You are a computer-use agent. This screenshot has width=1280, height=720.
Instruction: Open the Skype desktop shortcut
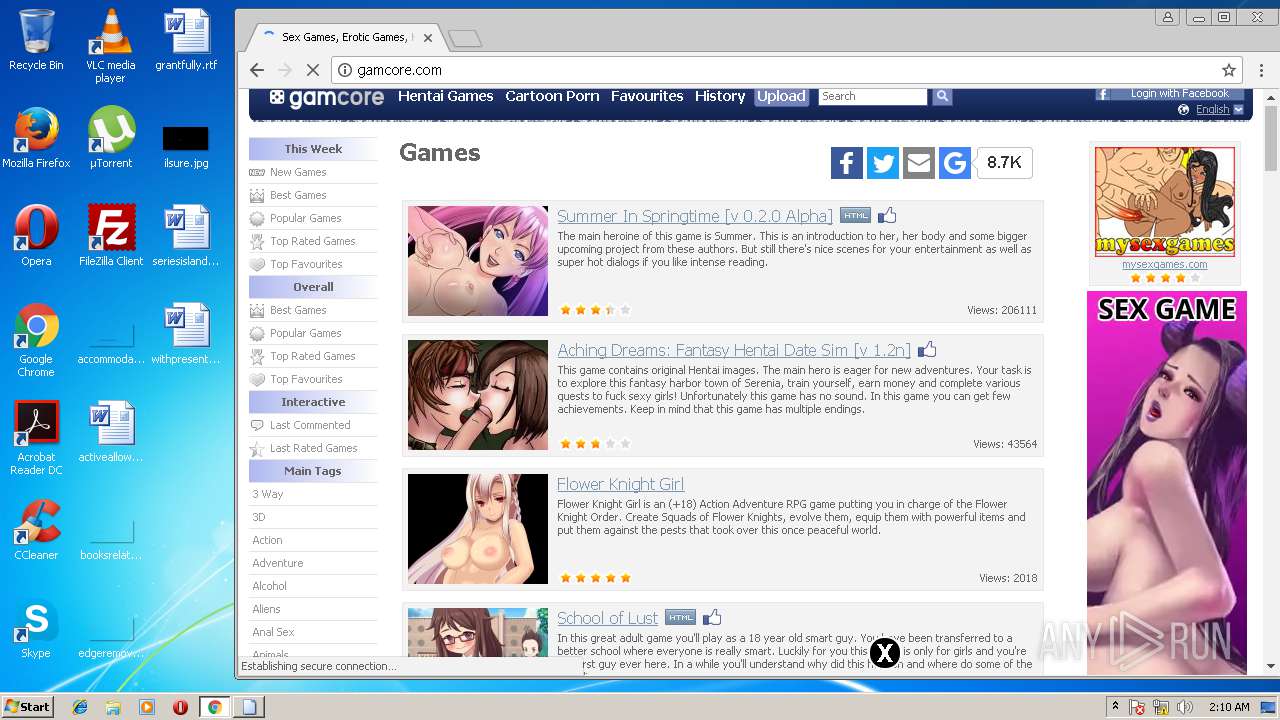tap(36, 630)
